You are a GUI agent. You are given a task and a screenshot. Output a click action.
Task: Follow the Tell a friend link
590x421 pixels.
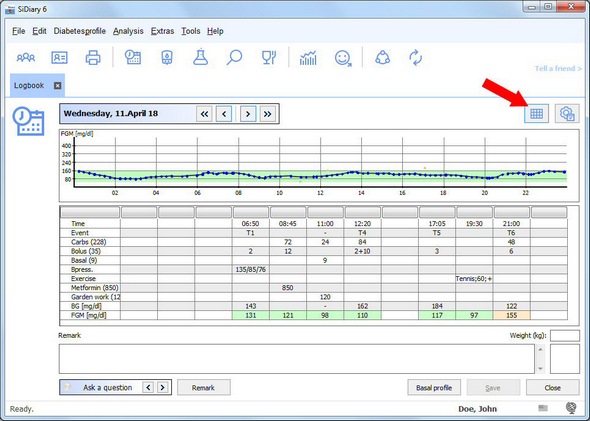tap(558, 68)
